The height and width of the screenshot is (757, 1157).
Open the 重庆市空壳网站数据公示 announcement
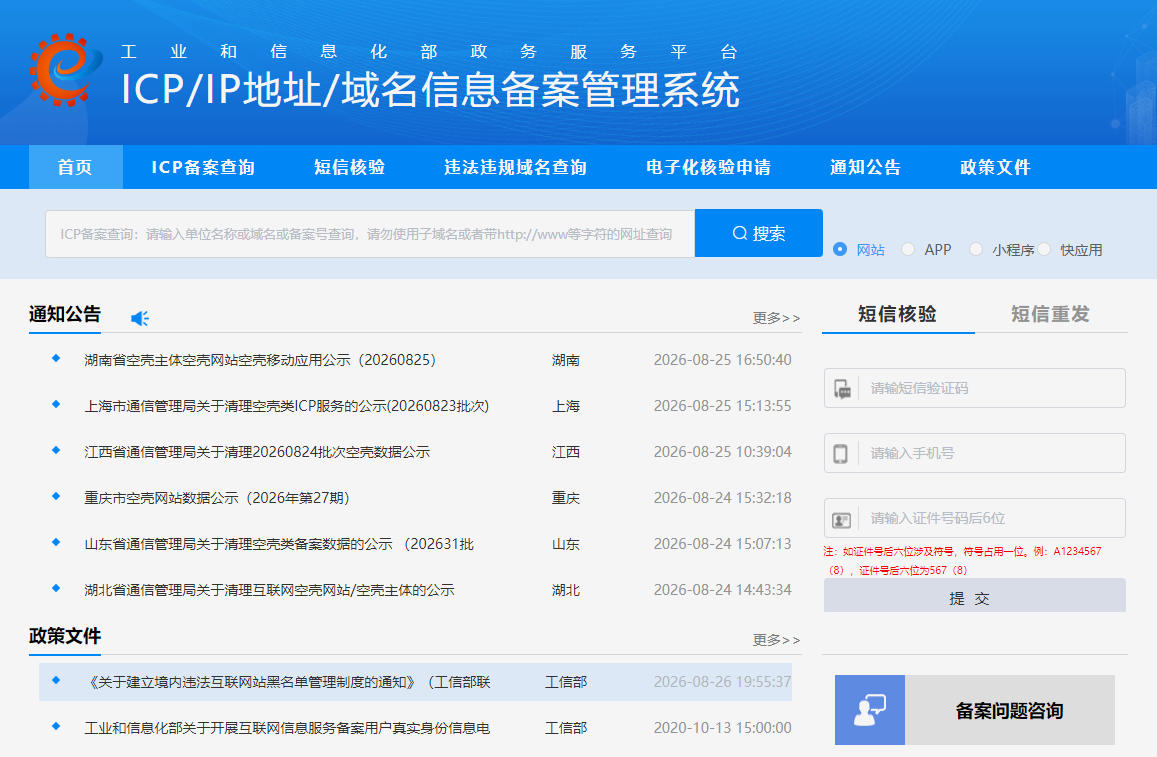(x=217, y=498)
